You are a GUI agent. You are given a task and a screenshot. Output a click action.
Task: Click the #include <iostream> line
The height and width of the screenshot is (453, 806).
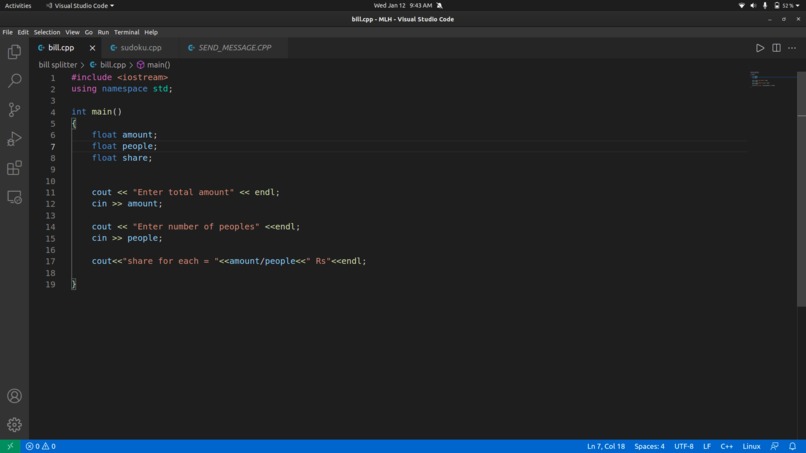point(119,77)
